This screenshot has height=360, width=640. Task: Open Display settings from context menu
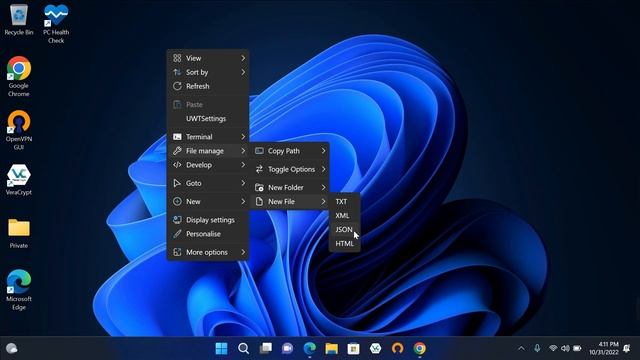click(208, 220)
